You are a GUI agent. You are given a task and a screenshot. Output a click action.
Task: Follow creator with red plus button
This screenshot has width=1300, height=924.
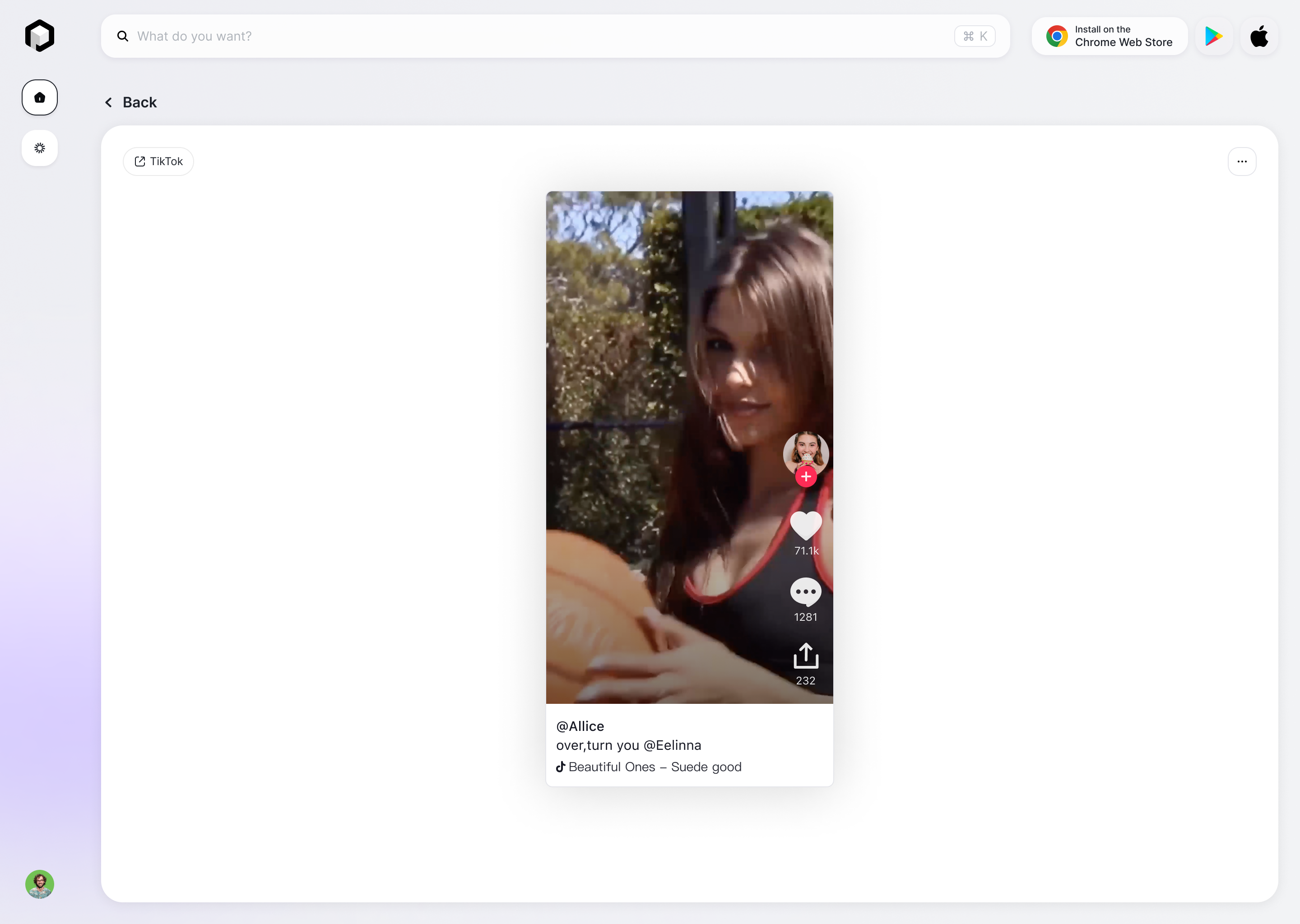805,477
